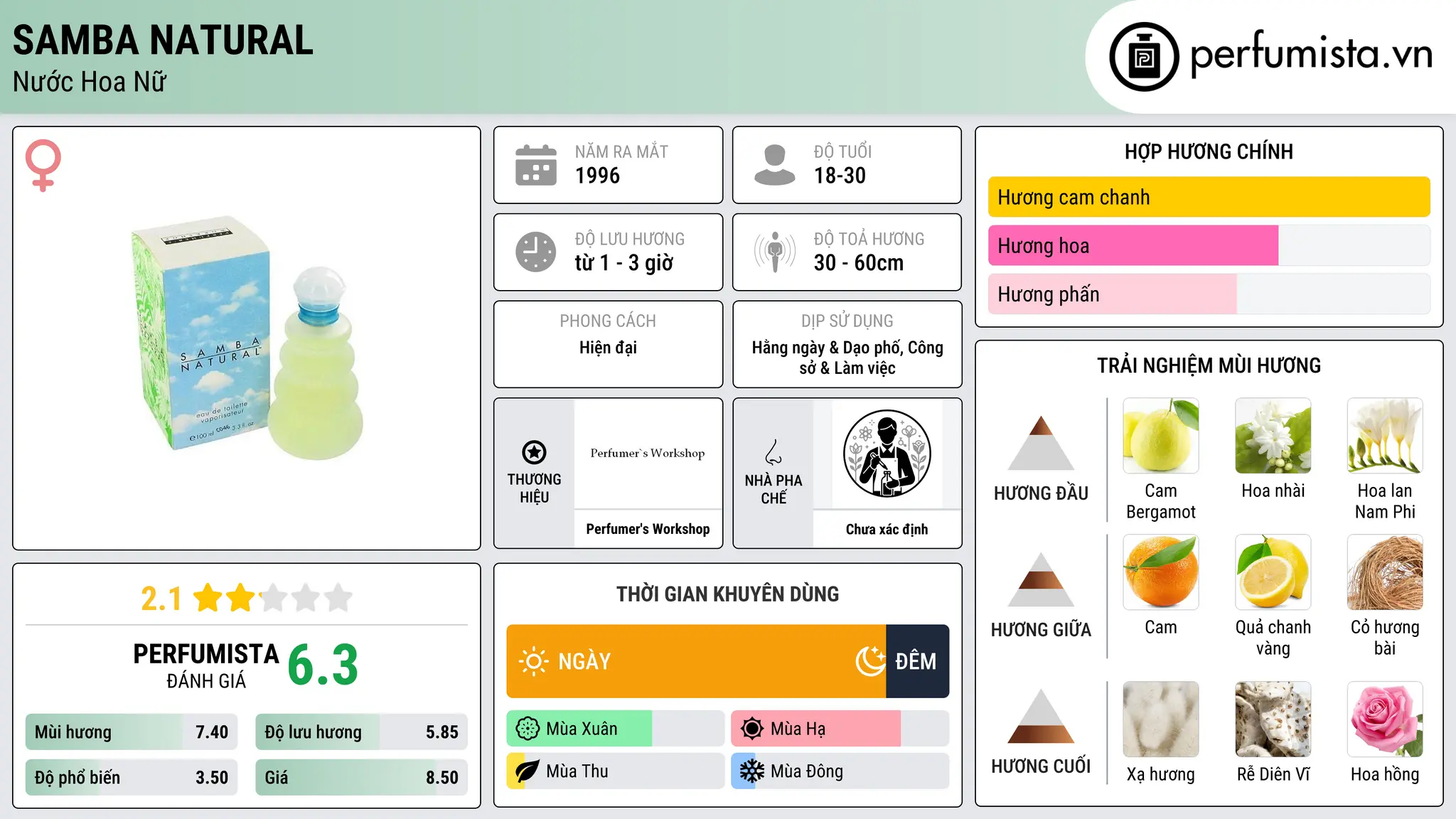
Task: Click the perfumista.vn site name
Action: (1312, 54)
